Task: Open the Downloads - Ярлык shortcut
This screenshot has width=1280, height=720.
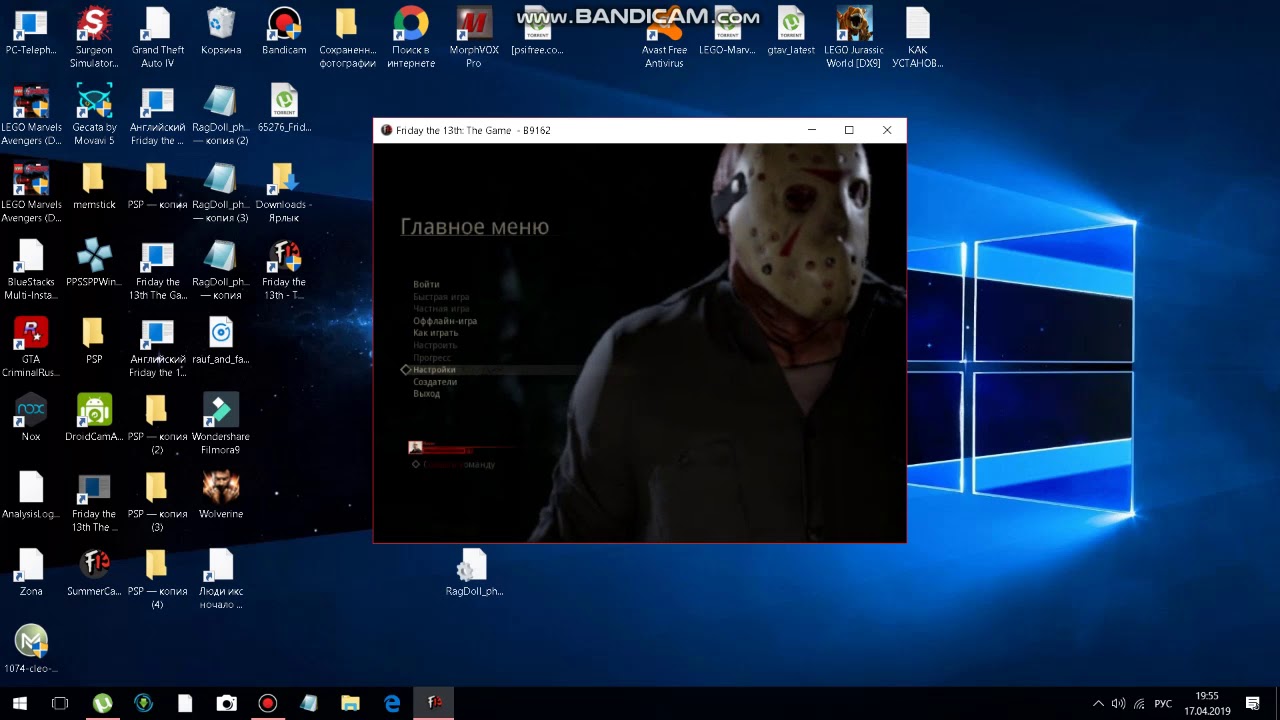Action: (x=284, y=192)
